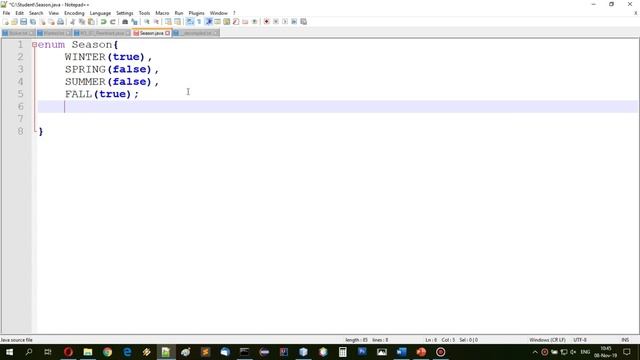This screenshot has width=640, height=360.
Task: Click INS mode in status bar
Action: [x=625, y=340]
